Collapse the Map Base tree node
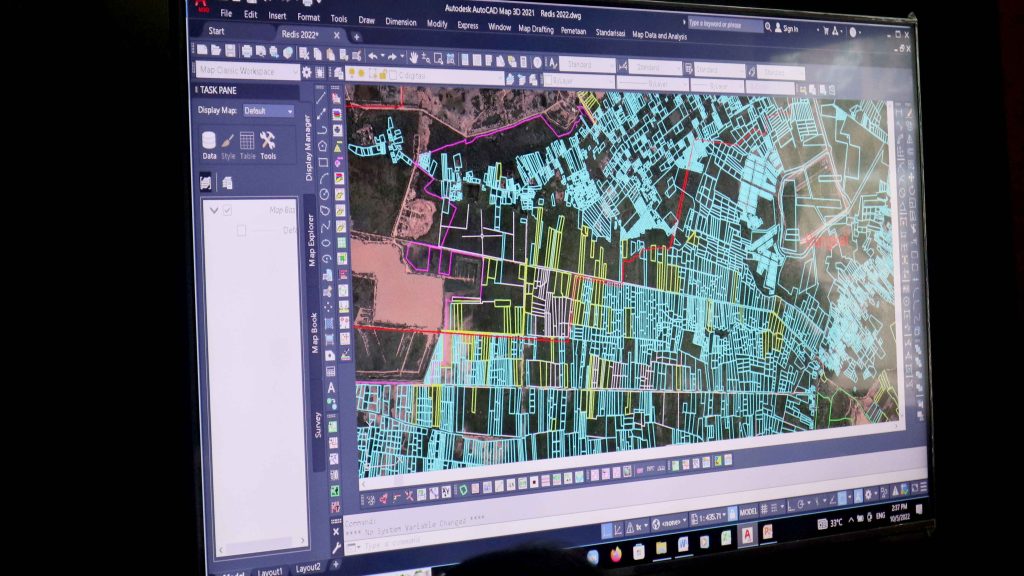Image resolution: width=1024 pixels, height=576 pixels. click(213, 210)
